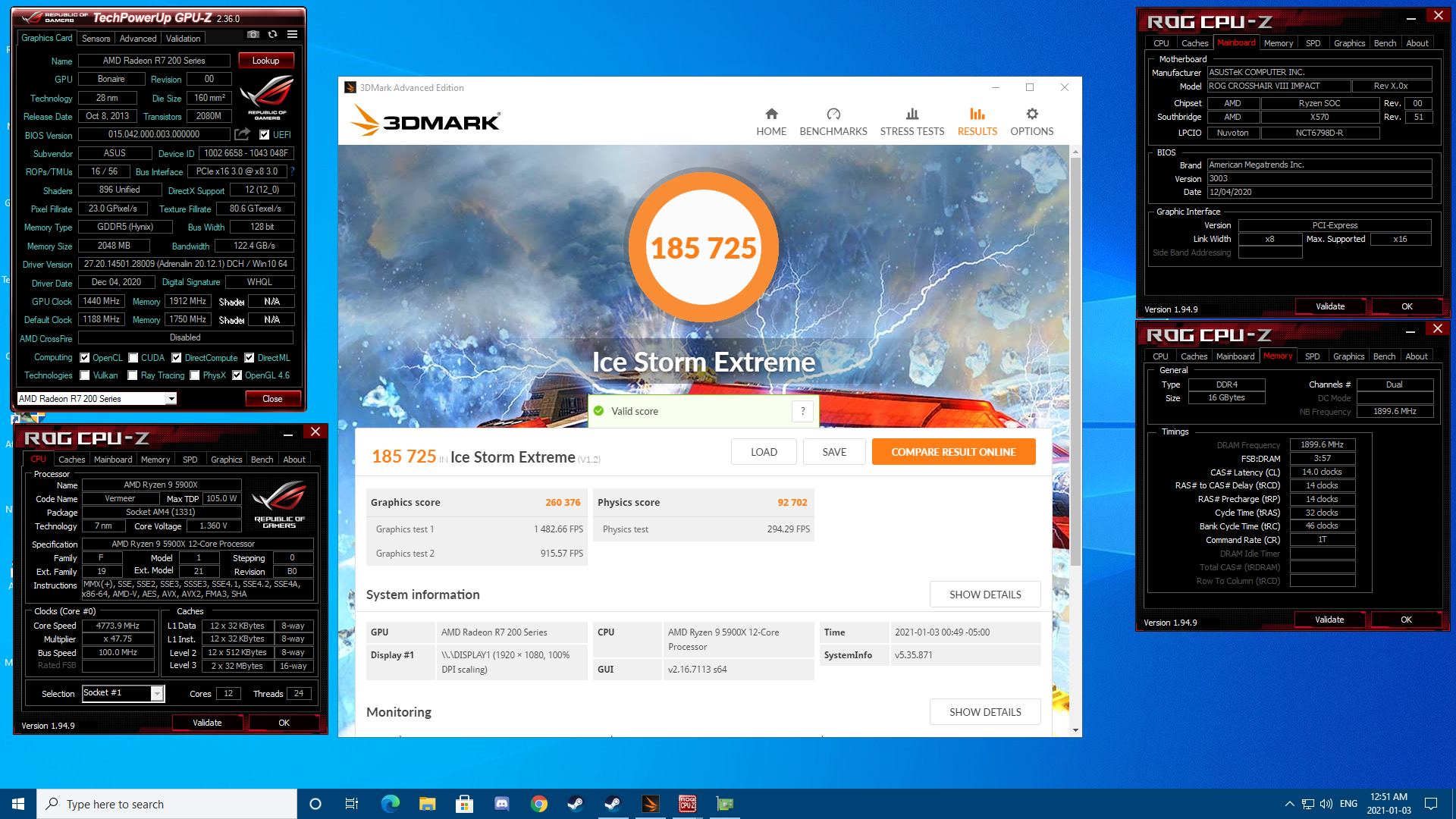Open Discord from the taskbar
Viewport: 1456px width, 819px height.
click(x=501, y=804)
